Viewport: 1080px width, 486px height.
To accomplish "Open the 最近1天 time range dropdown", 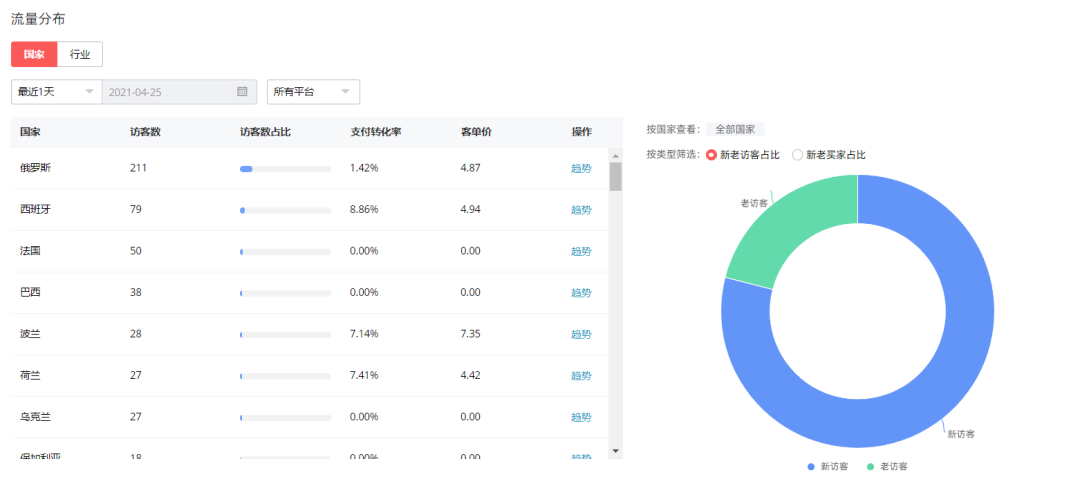I will coord(56,92).
